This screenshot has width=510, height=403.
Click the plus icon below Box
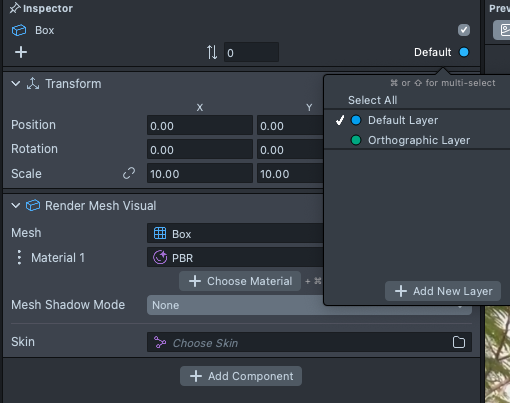pyautogui.click(x=21, y=52)
